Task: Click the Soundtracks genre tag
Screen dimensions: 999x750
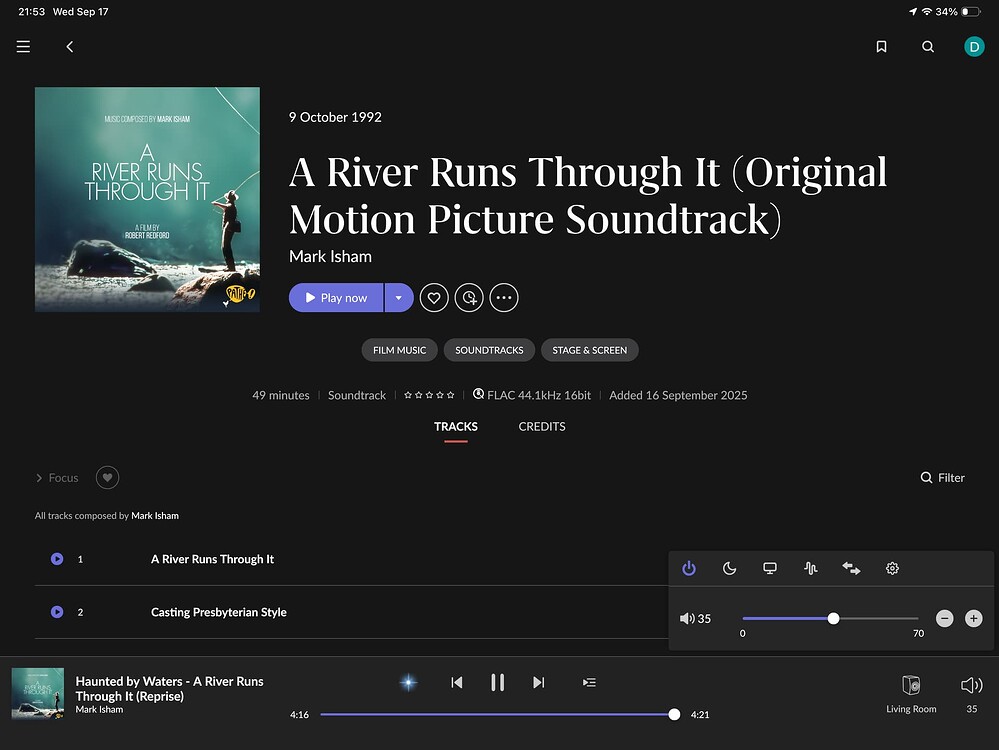Action: point(489,350)
